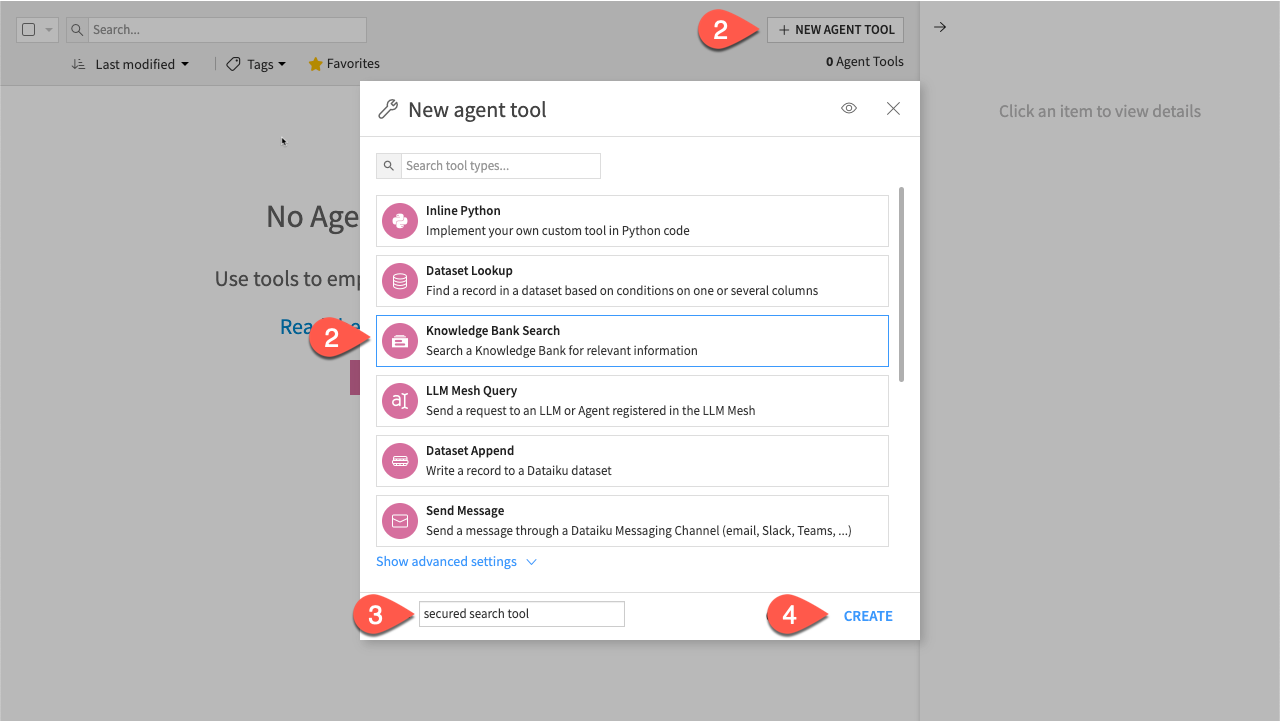Click the Read the documentation link
Viewport: 1280px width, 721px height.
[300, 326]
